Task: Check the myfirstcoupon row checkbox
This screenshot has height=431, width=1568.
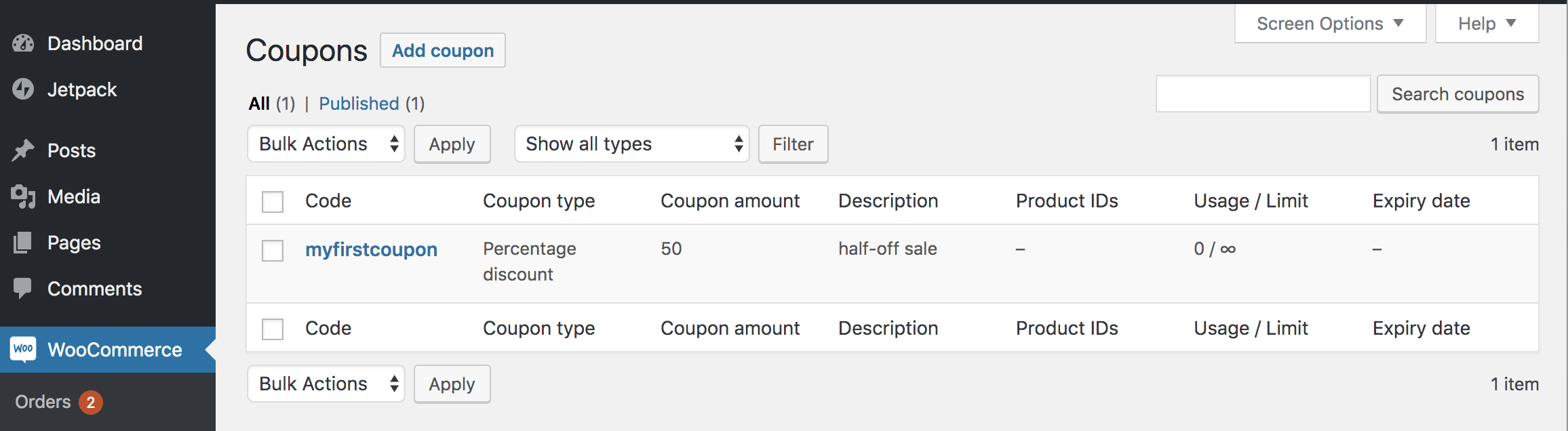Action: [x=273, y=251]
